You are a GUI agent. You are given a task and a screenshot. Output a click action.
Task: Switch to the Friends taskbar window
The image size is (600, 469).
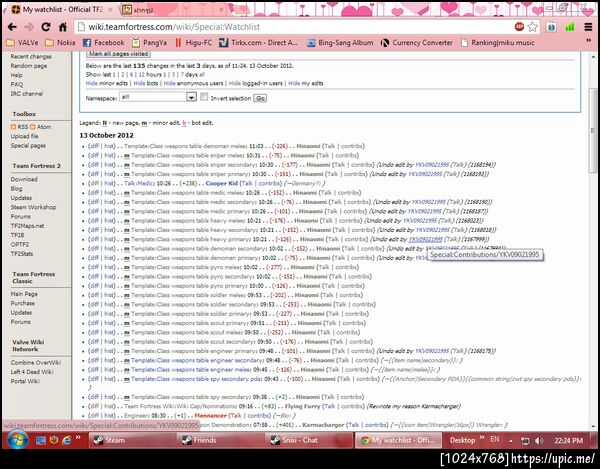click(220, 440)
